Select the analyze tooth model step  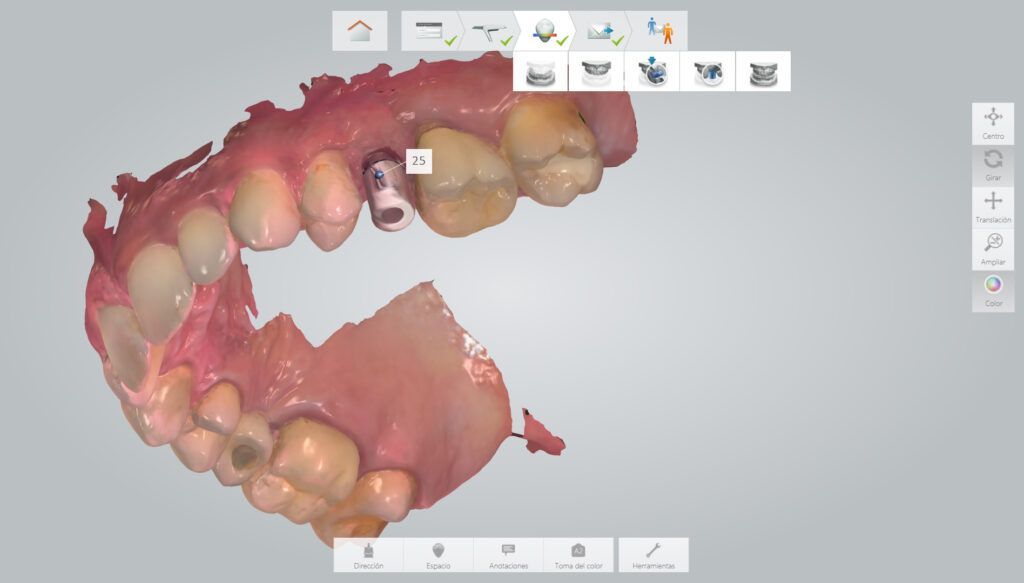(544, 31)
